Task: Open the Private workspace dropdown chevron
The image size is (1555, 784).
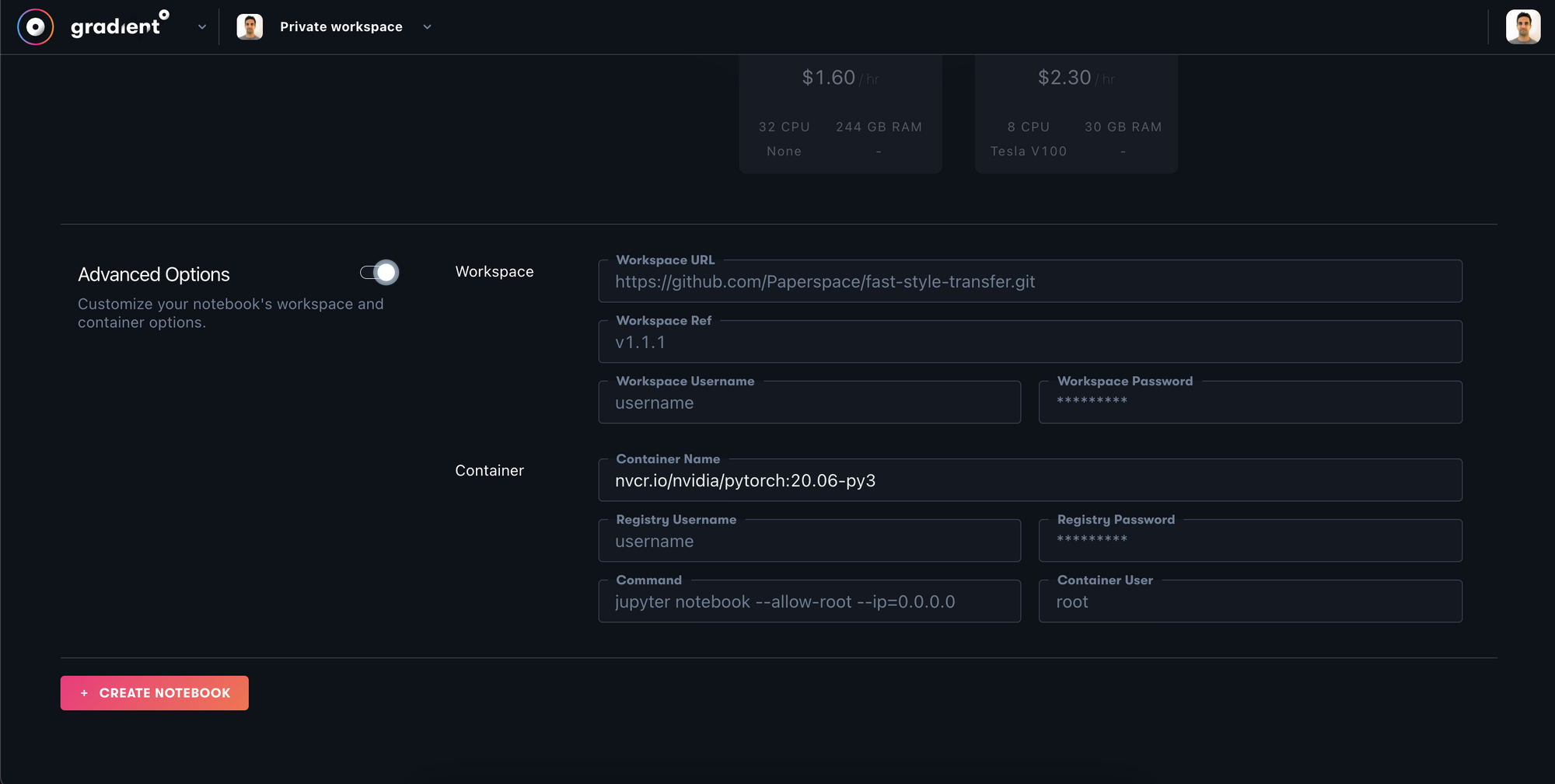Action: tap(427, 27)
